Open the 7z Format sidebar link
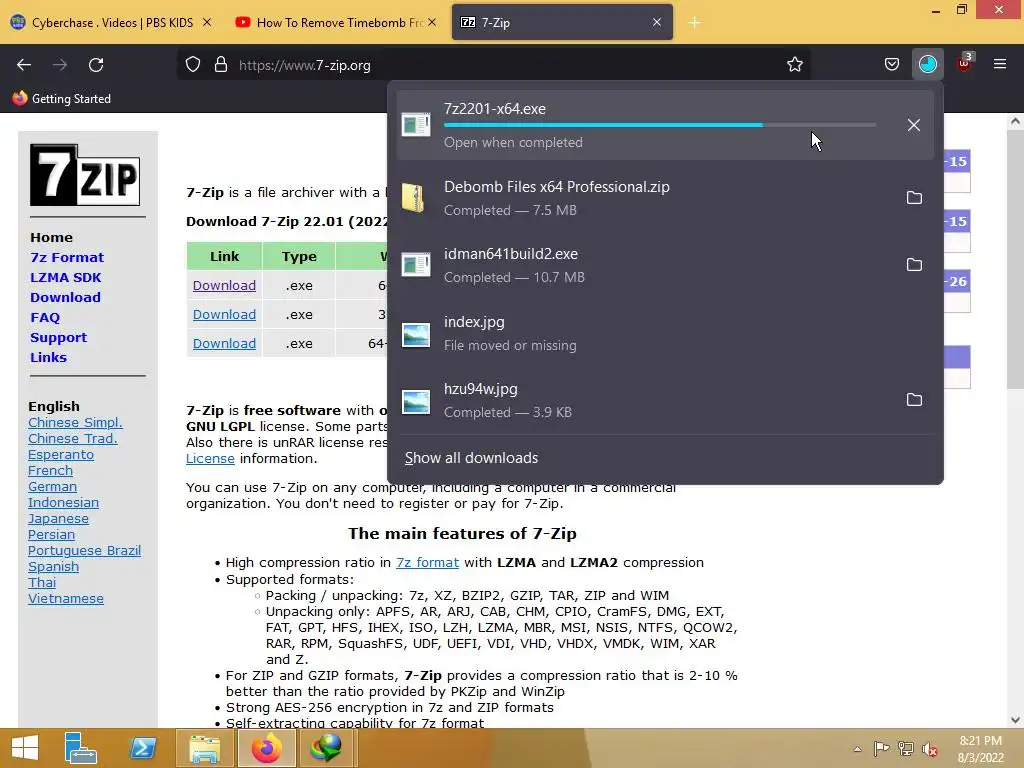This screenshot has height=768, width=1024. click(67, 257)
